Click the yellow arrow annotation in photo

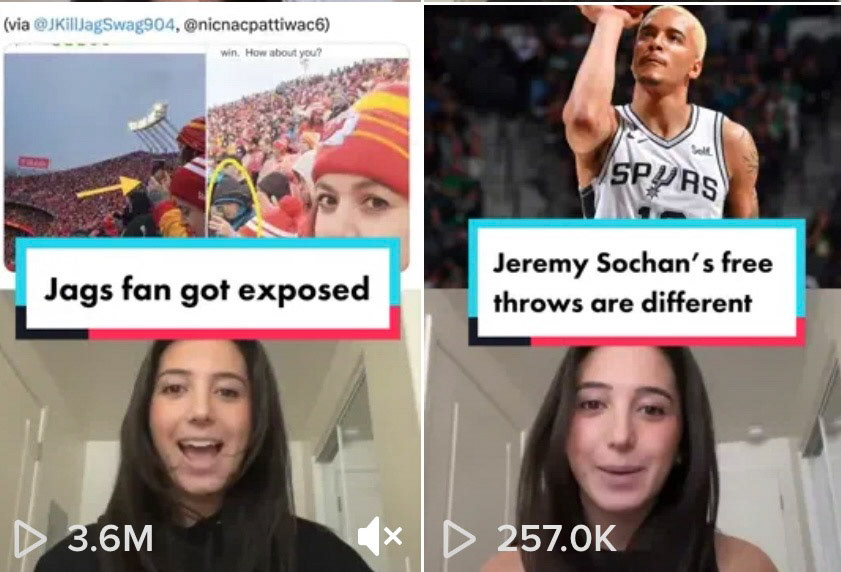pyautogui.click(x=109, y=188)
